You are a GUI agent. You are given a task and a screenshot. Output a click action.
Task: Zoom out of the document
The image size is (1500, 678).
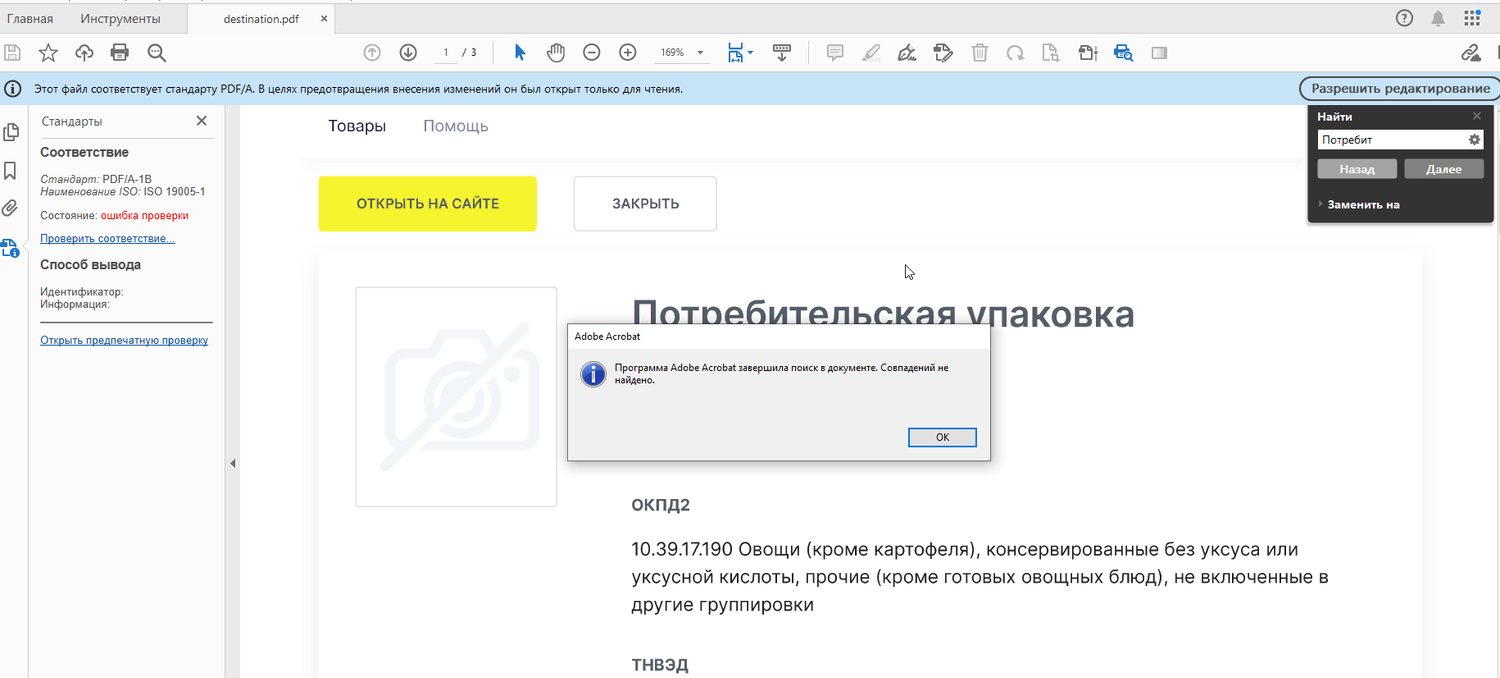(591, 52)
